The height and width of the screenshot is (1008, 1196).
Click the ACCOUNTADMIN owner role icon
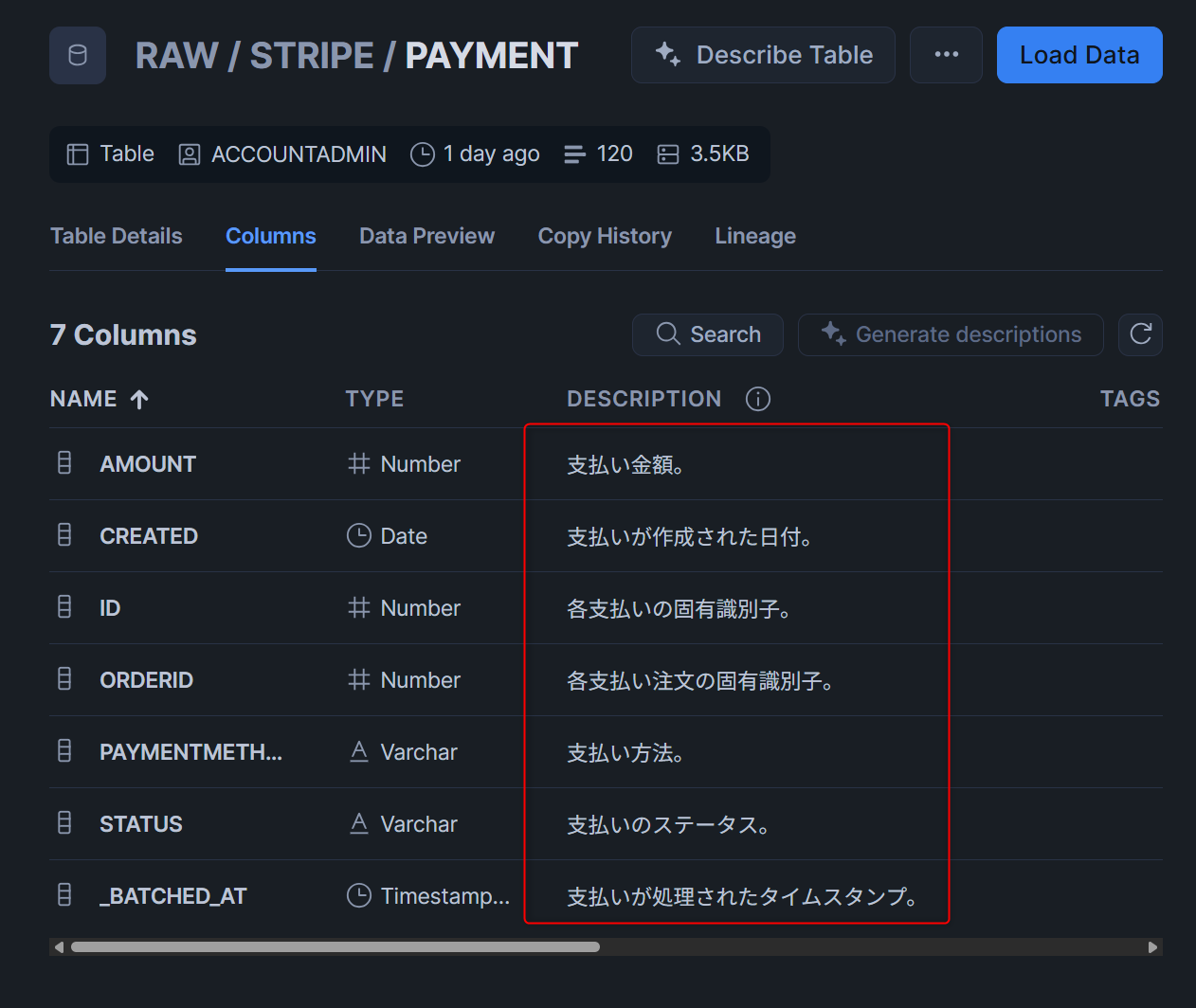pyautogui.click(x=190, y=154)
